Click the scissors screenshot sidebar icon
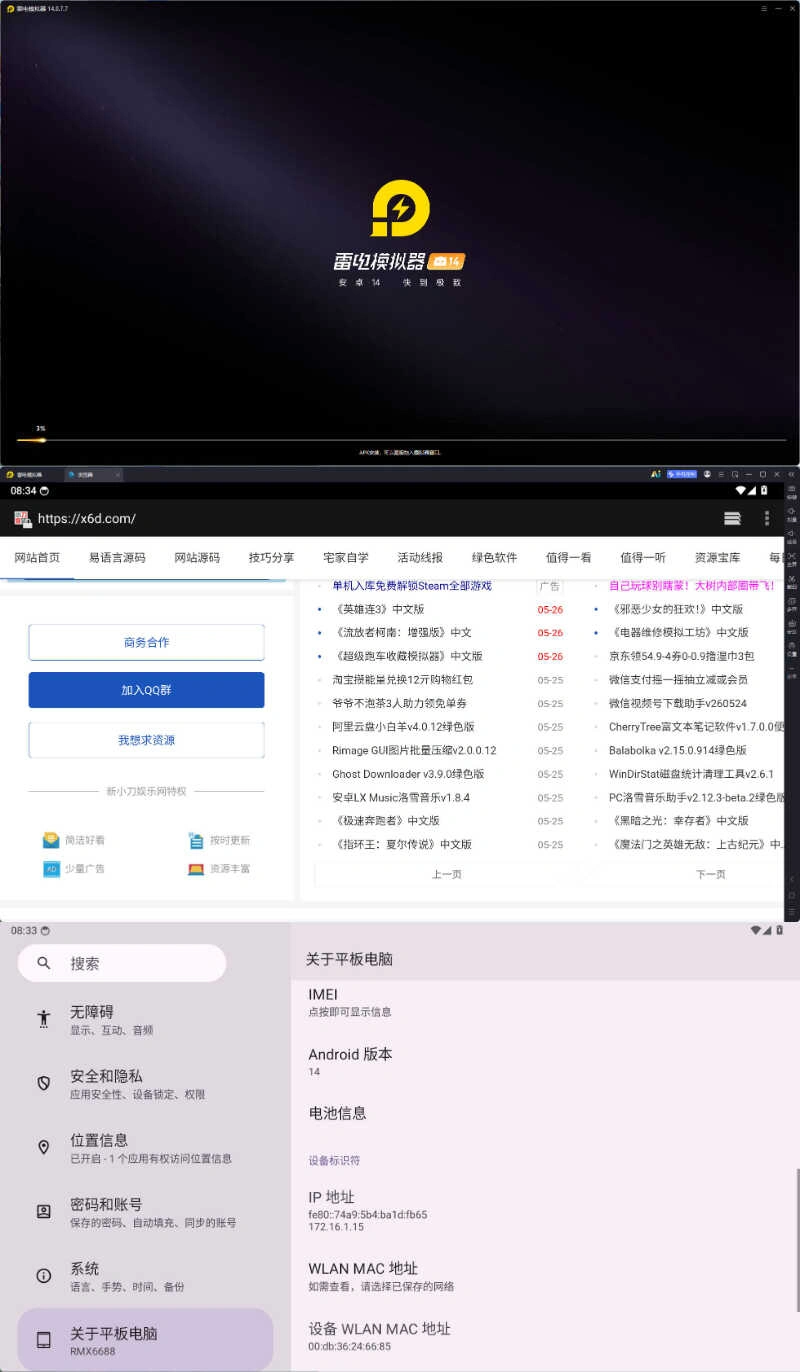The width and height of the screenshot is (800, 1372). click(791, 577)
